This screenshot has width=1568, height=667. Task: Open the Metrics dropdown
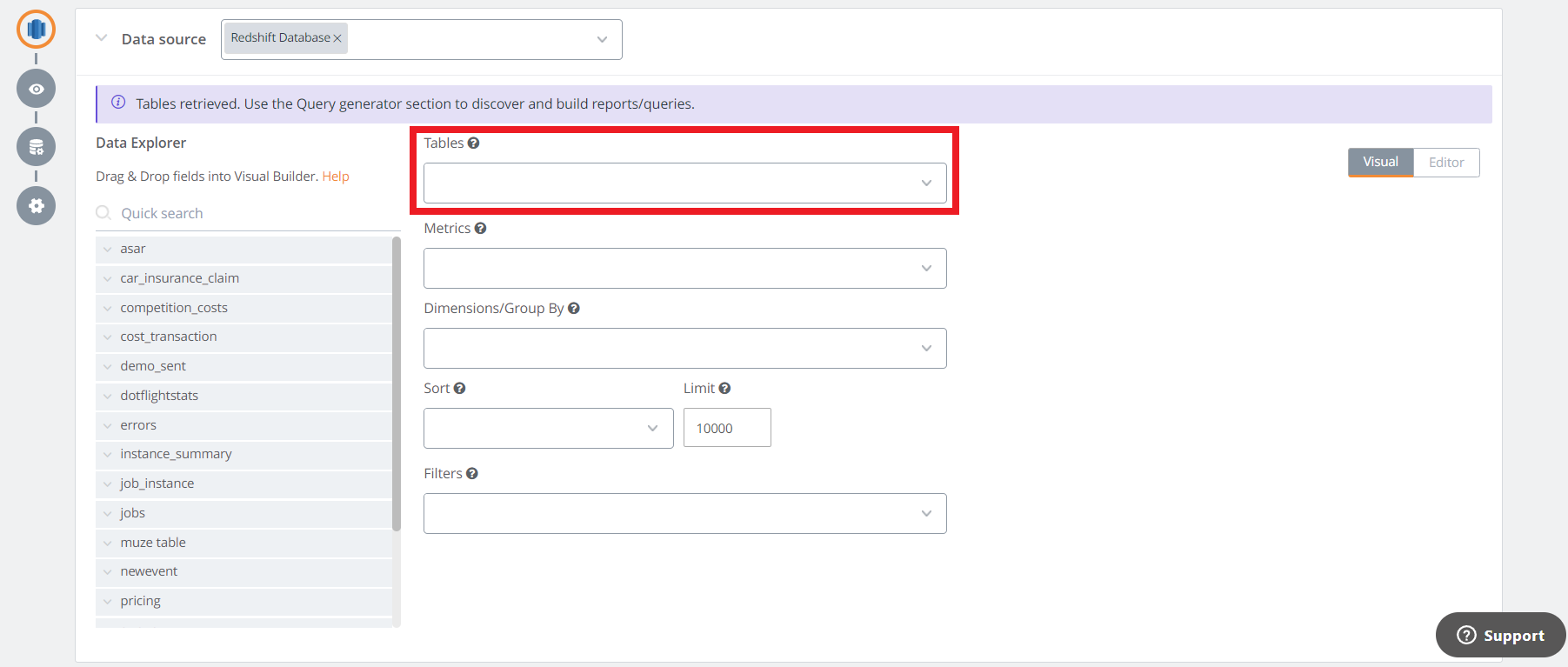684,269
